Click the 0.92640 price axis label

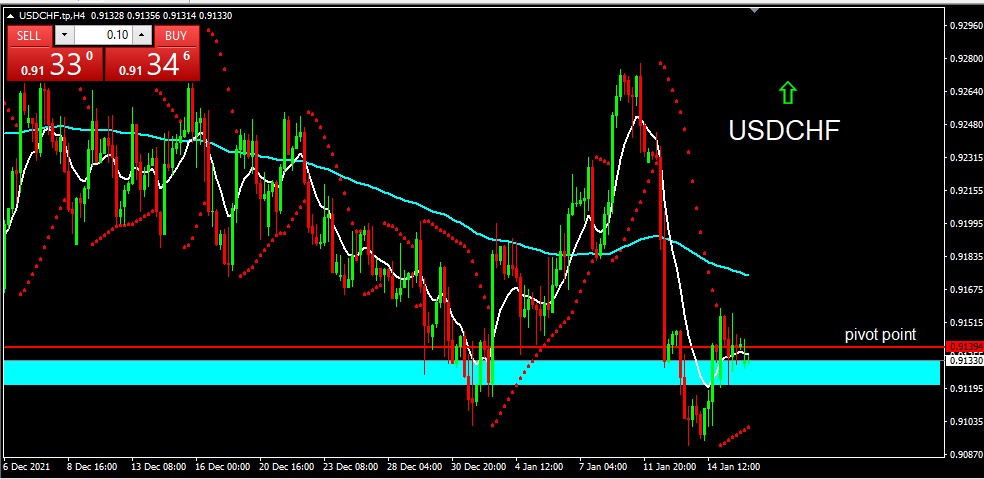click(965, 92)
